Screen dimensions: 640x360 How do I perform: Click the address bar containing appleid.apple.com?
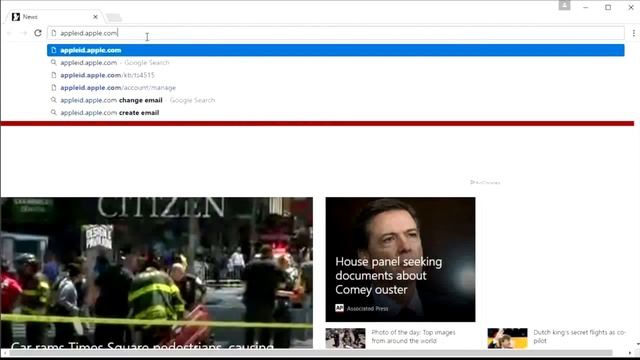tap(336, 33)
